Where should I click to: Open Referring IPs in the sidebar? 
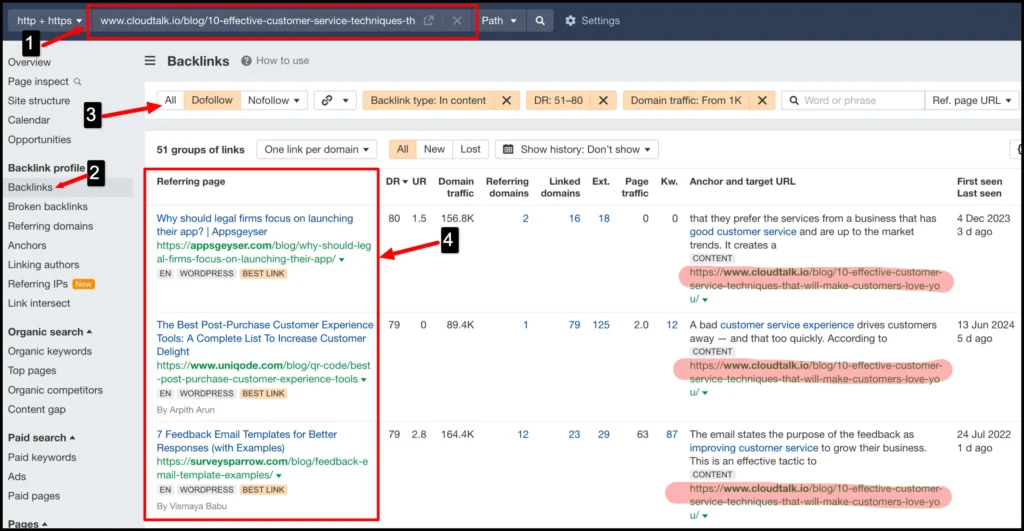[x=38, y=284]
